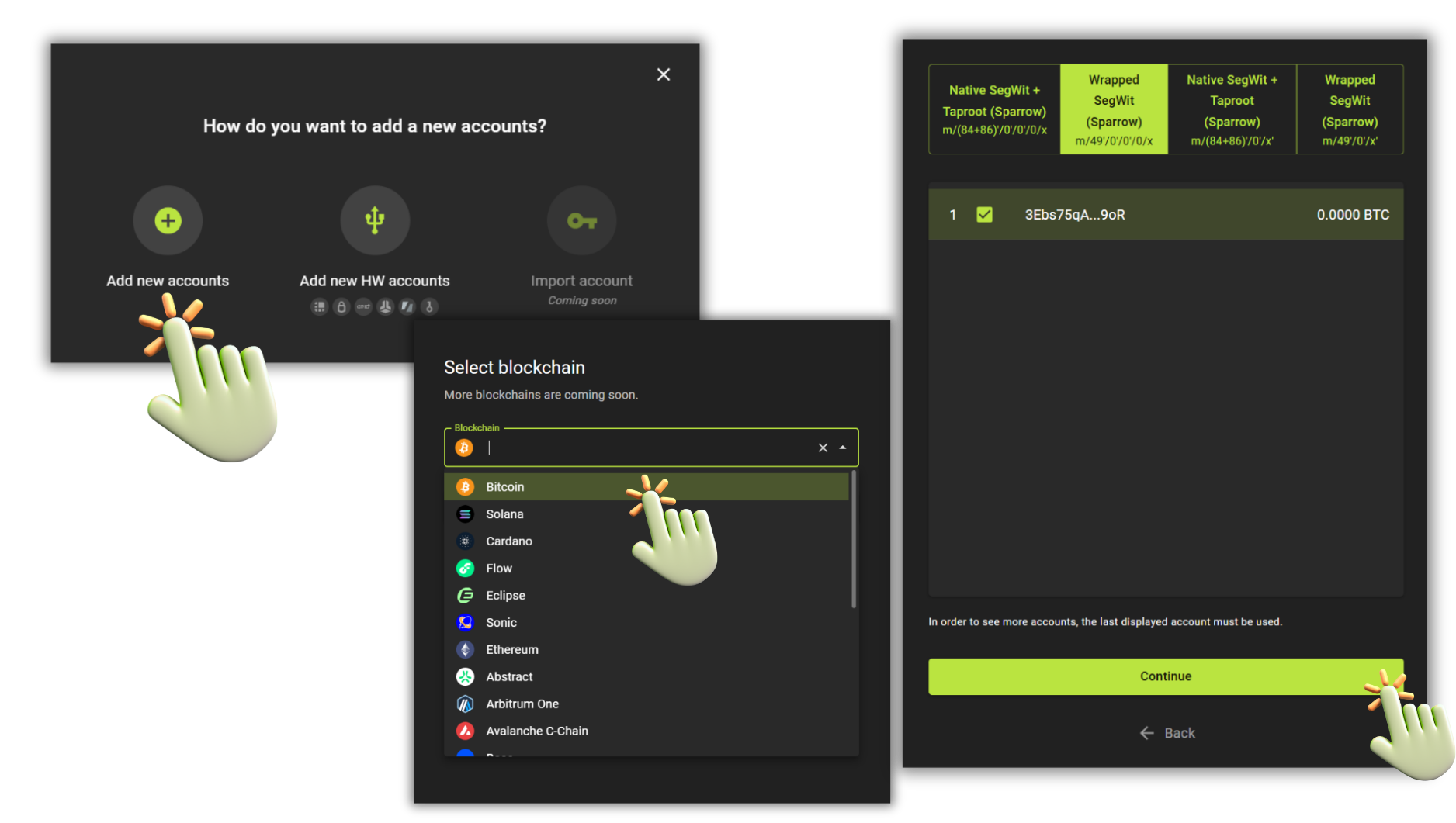Click account address 3Ebs75qA...9oR
This screenshot has height=823, width=1456.
click(1075, 215)
